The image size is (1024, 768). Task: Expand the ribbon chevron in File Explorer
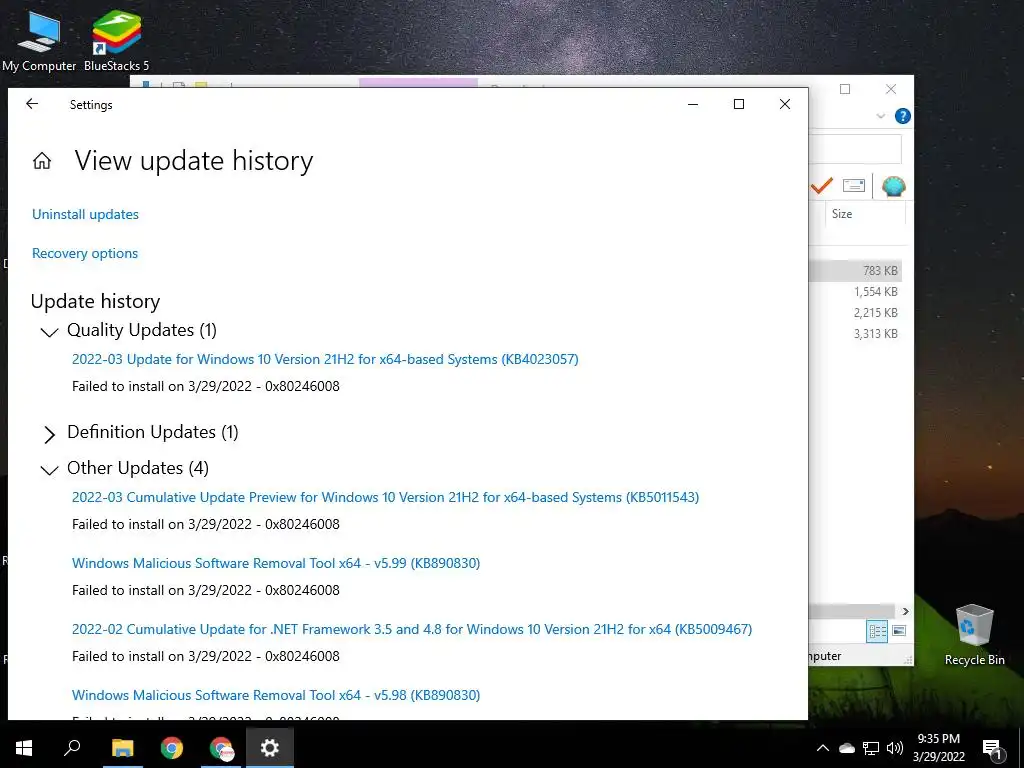pyautogui.click(x=880, y=116)
